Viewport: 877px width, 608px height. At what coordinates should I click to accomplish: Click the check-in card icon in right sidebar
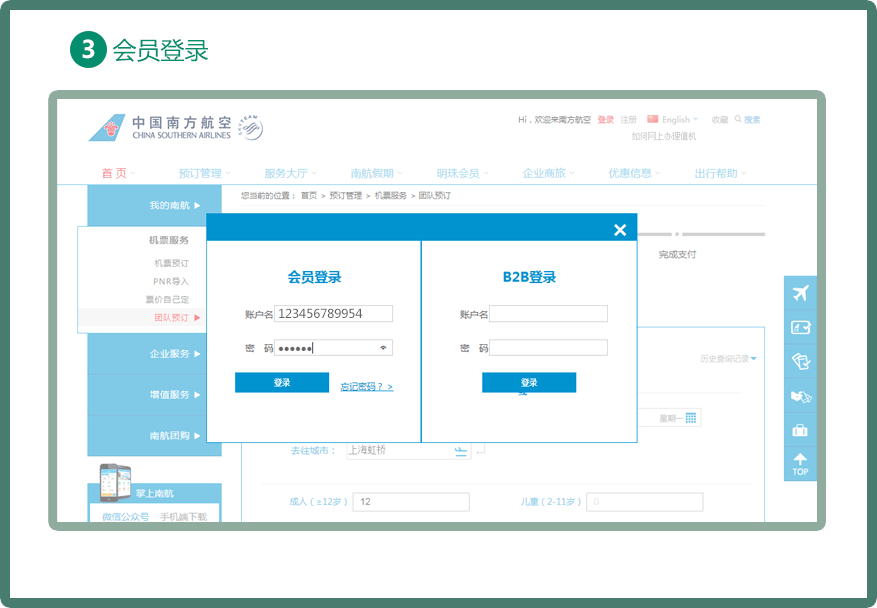[x=800, y=327]
